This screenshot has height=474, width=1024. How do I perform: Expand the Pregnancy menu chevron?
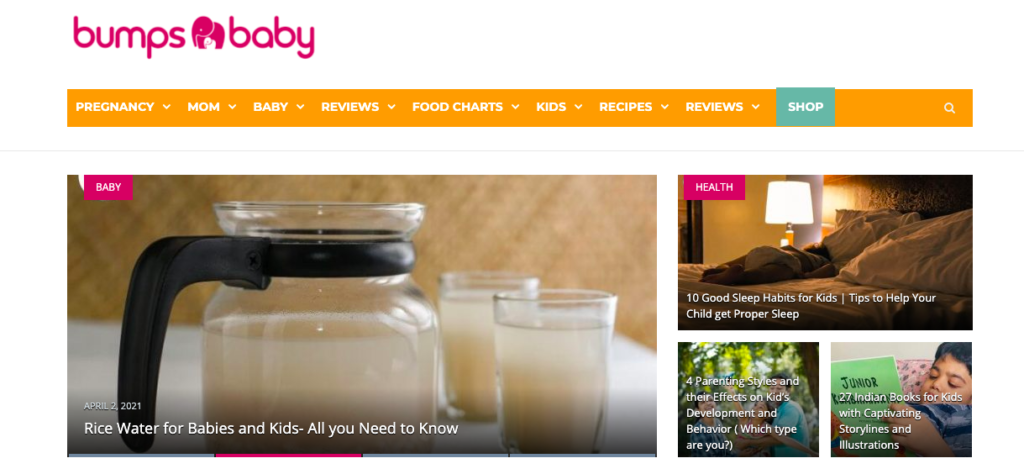167,107
